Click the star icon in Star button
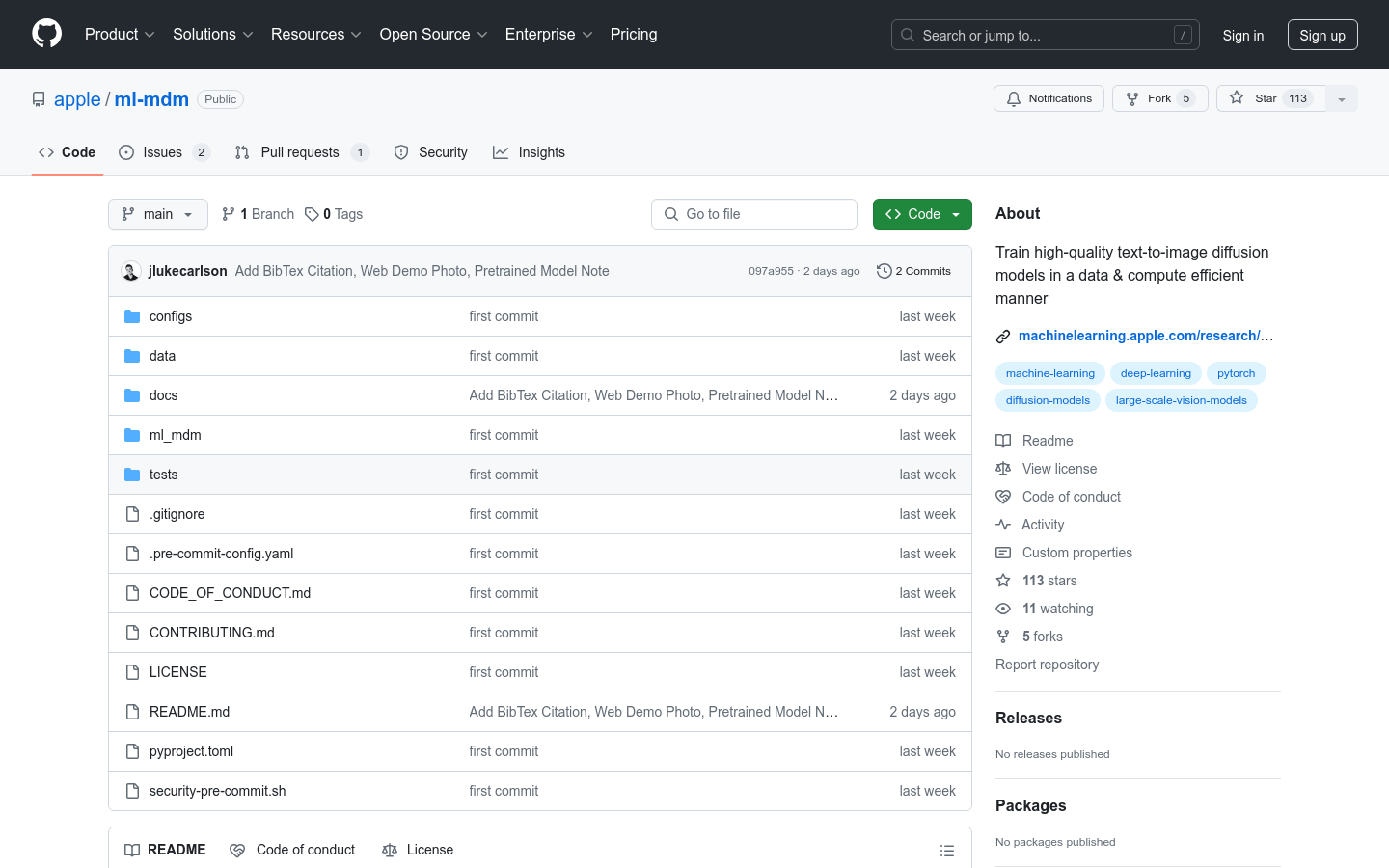Viewport: 1389px width, 868px height. [1237, 97]
